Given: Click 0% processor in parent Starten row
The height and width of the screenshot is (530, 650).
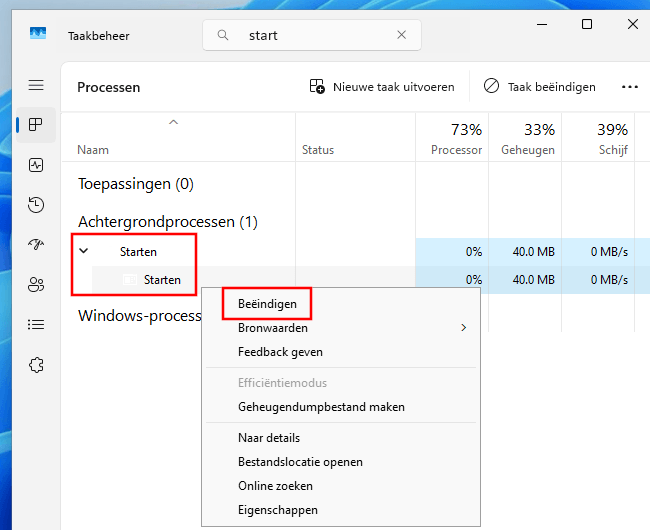Looking at the screenshot, I should coord(473,252).
